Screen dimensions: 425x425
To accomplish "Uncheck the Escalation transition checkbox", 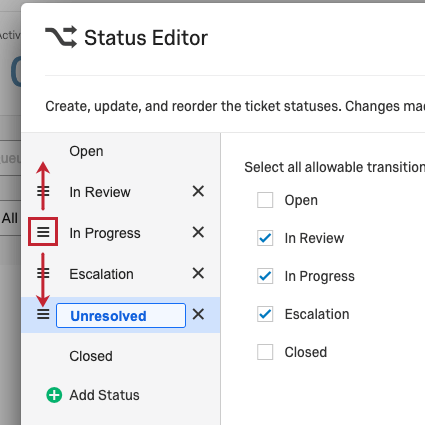I will coord(265,314).
